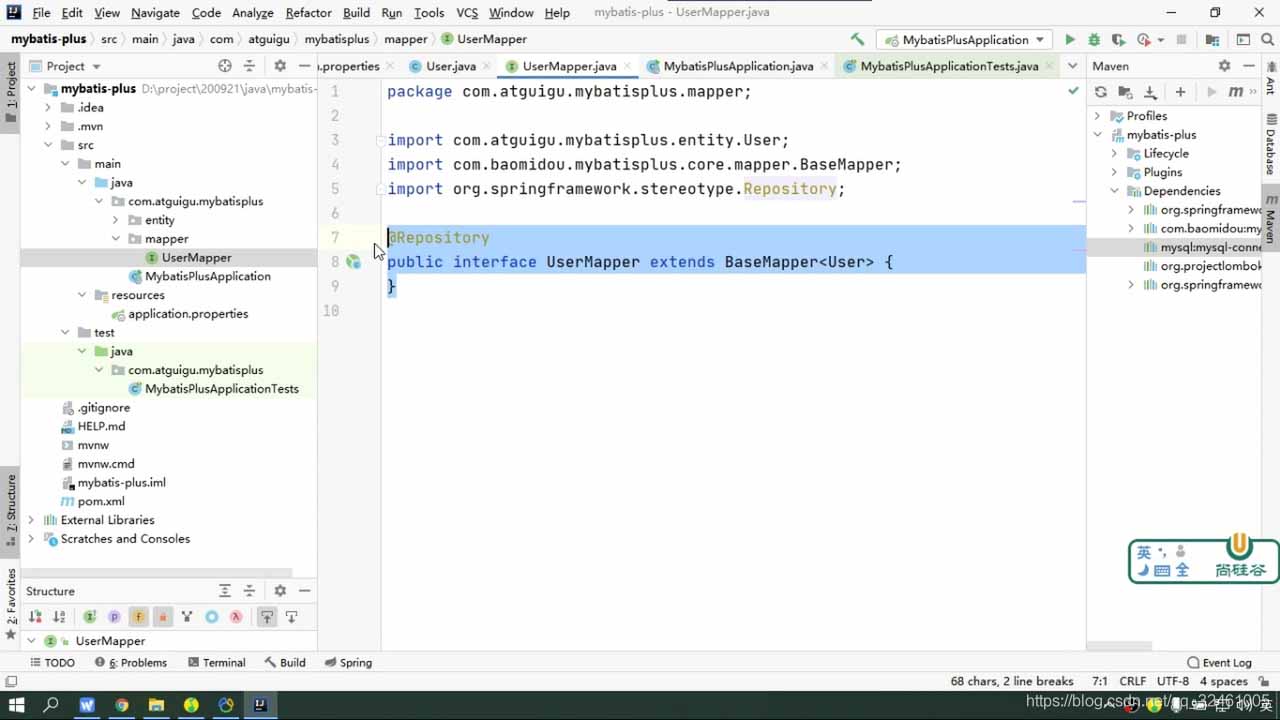Image resolution: width=1280 pixels, height=720 pixels.
Task: Click the gutter implementation icon on line 8
Action: (353, 262)
